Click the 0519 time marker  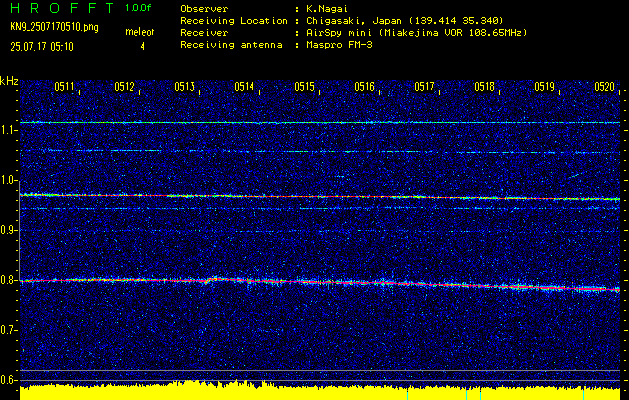click(x=544, y=87)
